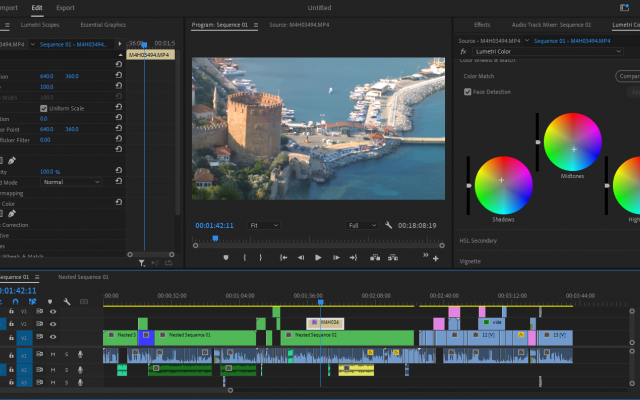Open the Program monitor button editor plus icon

click(x=436, y=258)
